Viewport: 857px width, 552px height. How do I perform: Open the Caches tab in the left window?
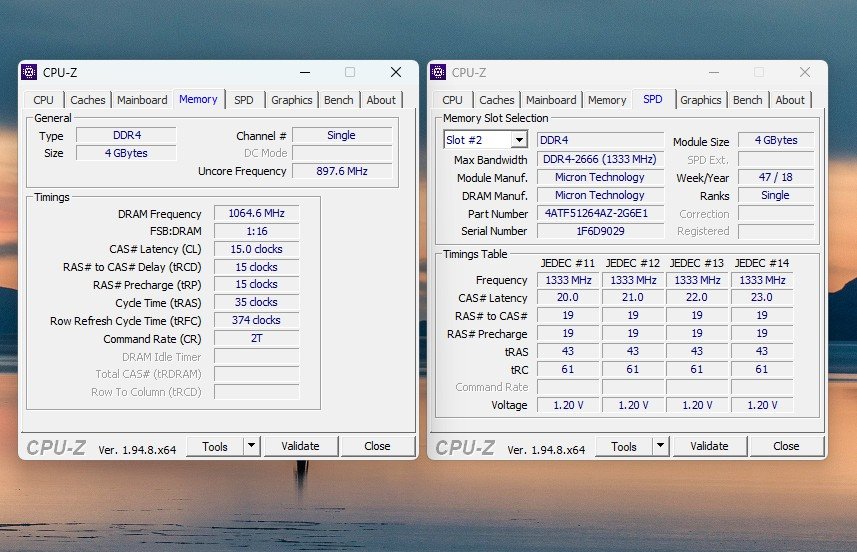click(x=88, y=100)
